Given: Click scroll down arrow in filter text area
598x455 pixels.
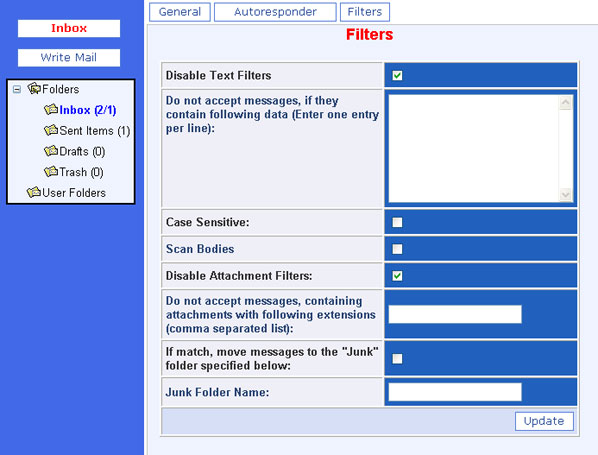Looking at the screenshot, I should click(x=566, y=195).
